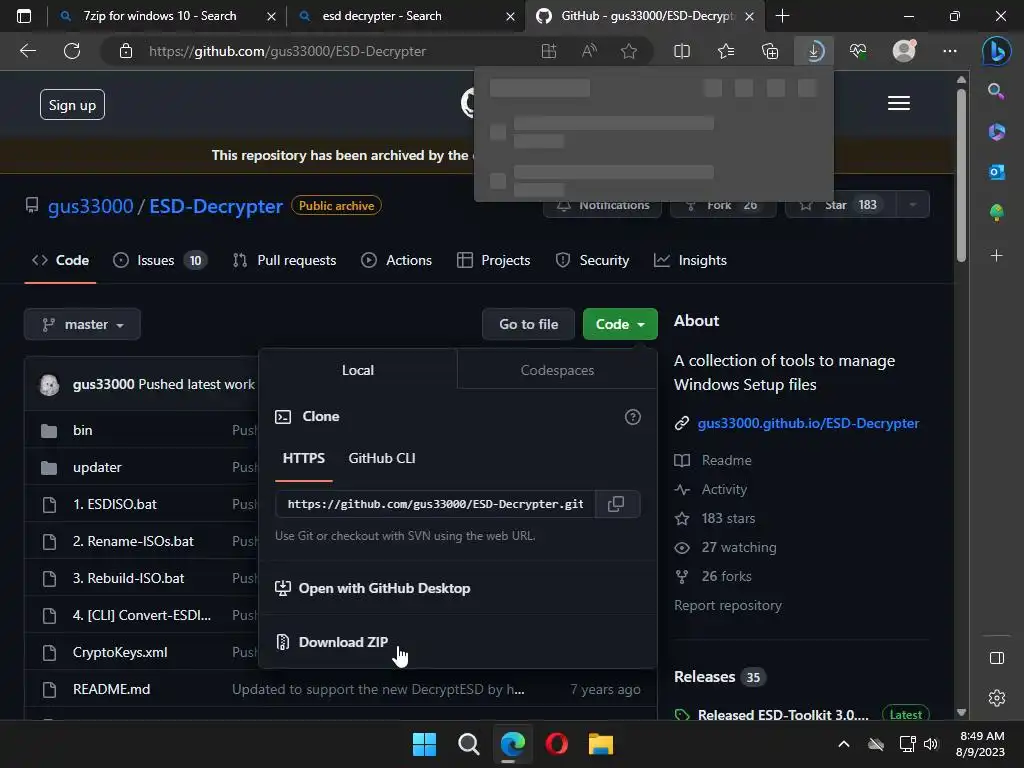Click the Go to file button
This screenshot has width=1024, height=768.
tap(528, 324)
